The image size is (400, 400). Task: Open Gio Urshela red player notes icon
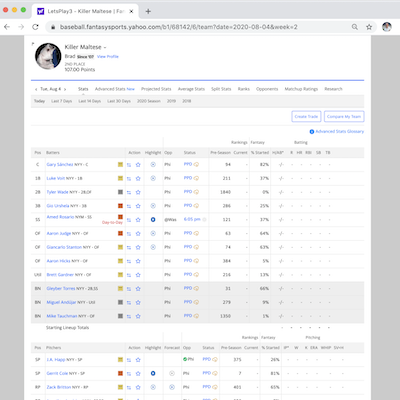coord(120,206)
